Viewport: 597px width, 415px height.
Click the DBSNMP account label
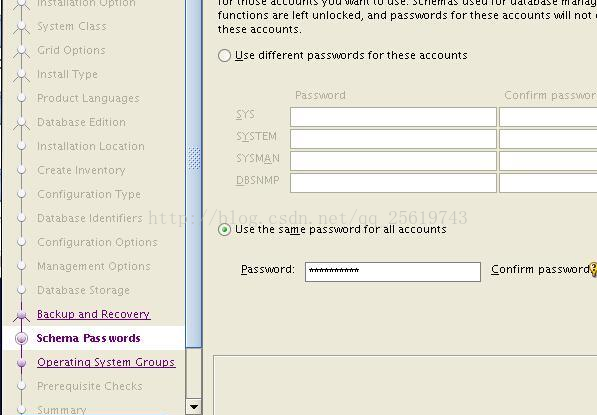(258, 180)
